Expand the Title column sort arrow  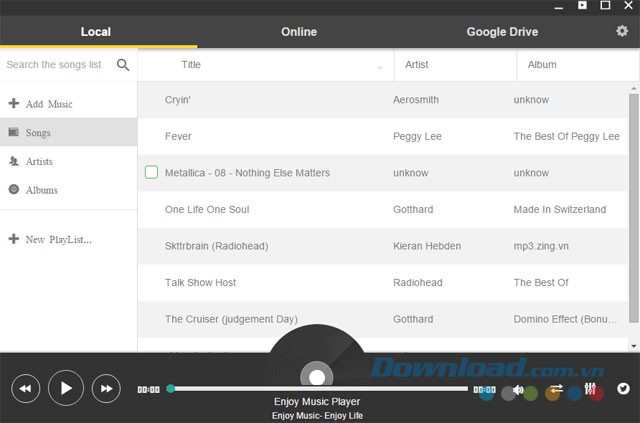tap(380, 68)
